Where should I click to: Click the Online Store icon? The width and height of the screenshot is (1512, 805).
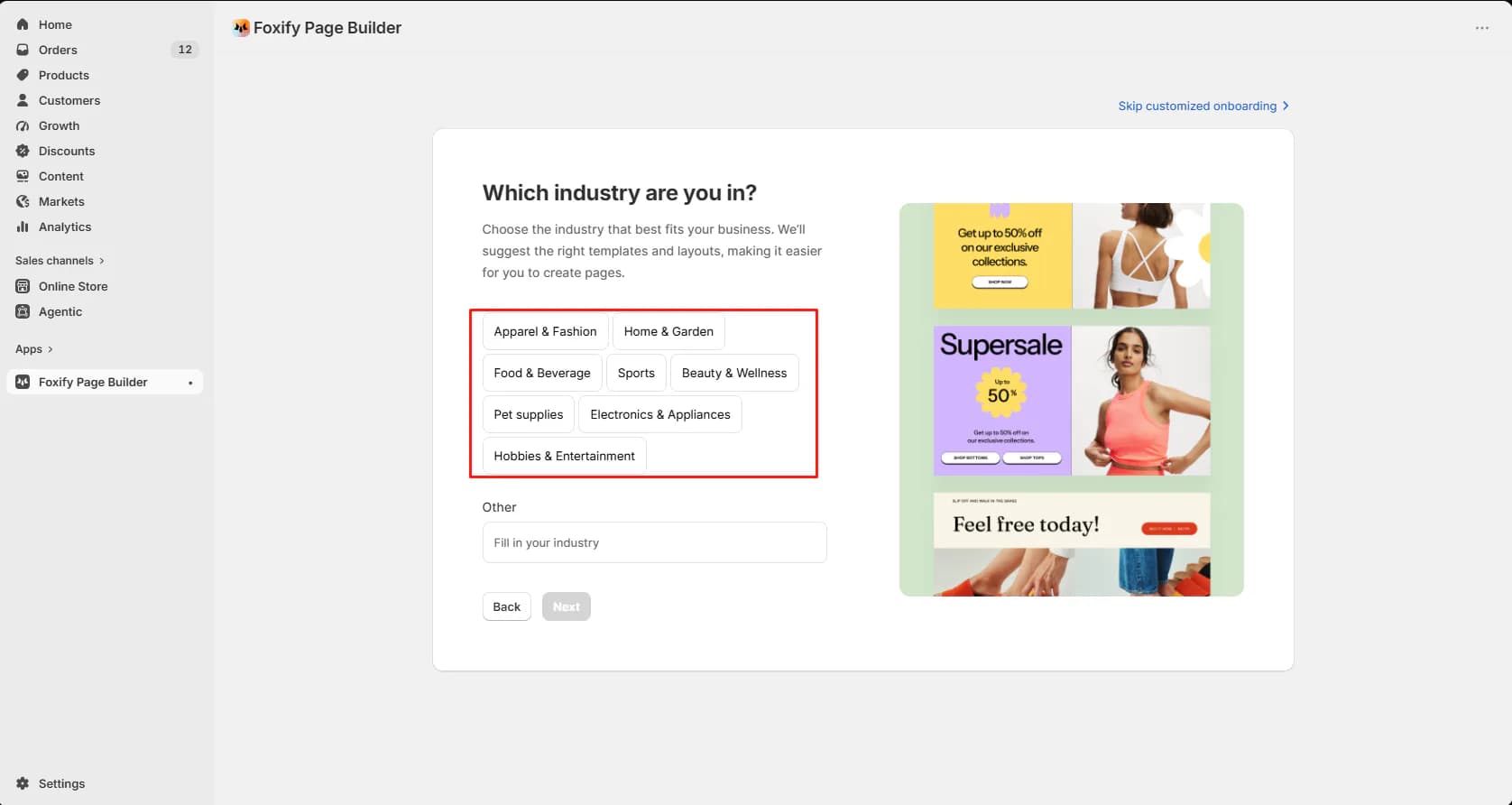23,286
